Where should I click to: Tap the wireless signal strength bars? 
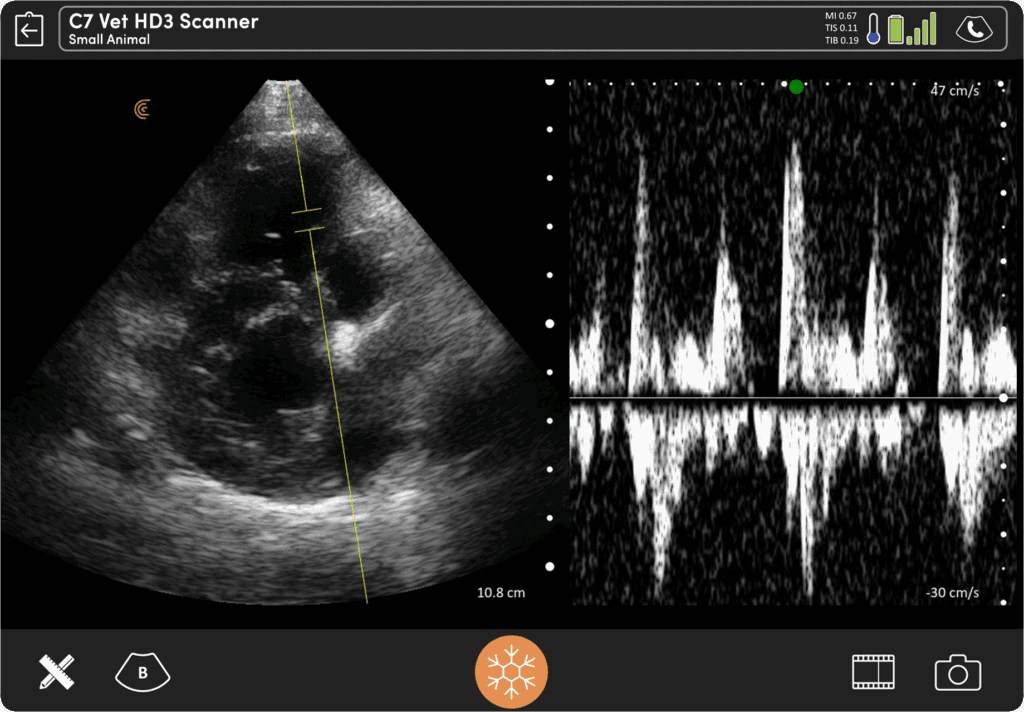coord(924,29)
